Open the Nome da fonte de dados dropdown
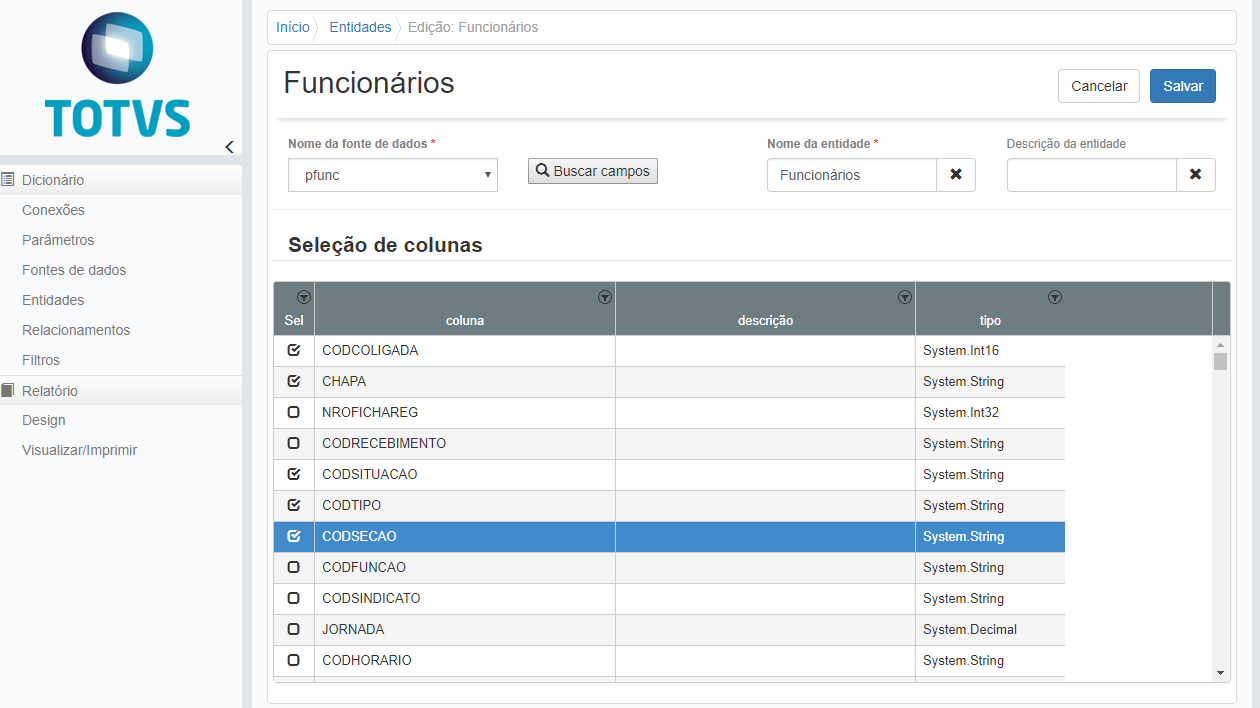Image resolution: width=1260 pixels, height=708 pixels. point(392,175)
